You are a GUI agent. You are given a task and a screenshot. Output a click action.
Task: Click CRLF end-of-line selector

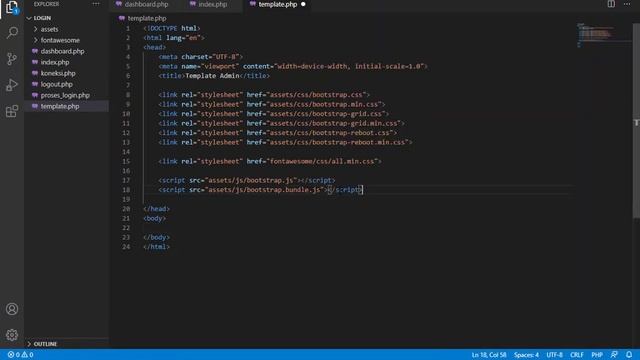click(577, 355)
